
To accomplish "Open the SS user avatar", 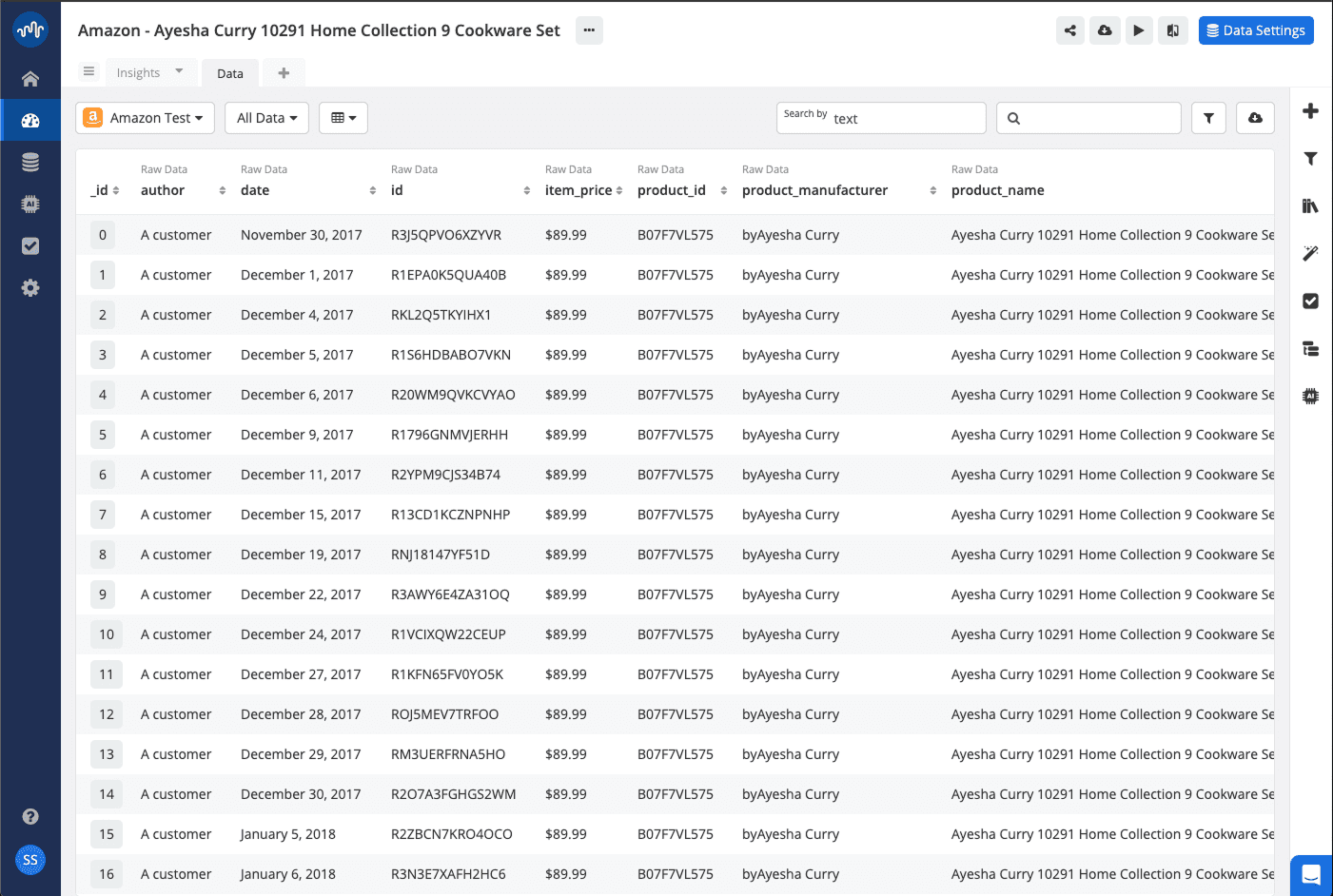I will [30, 860].
